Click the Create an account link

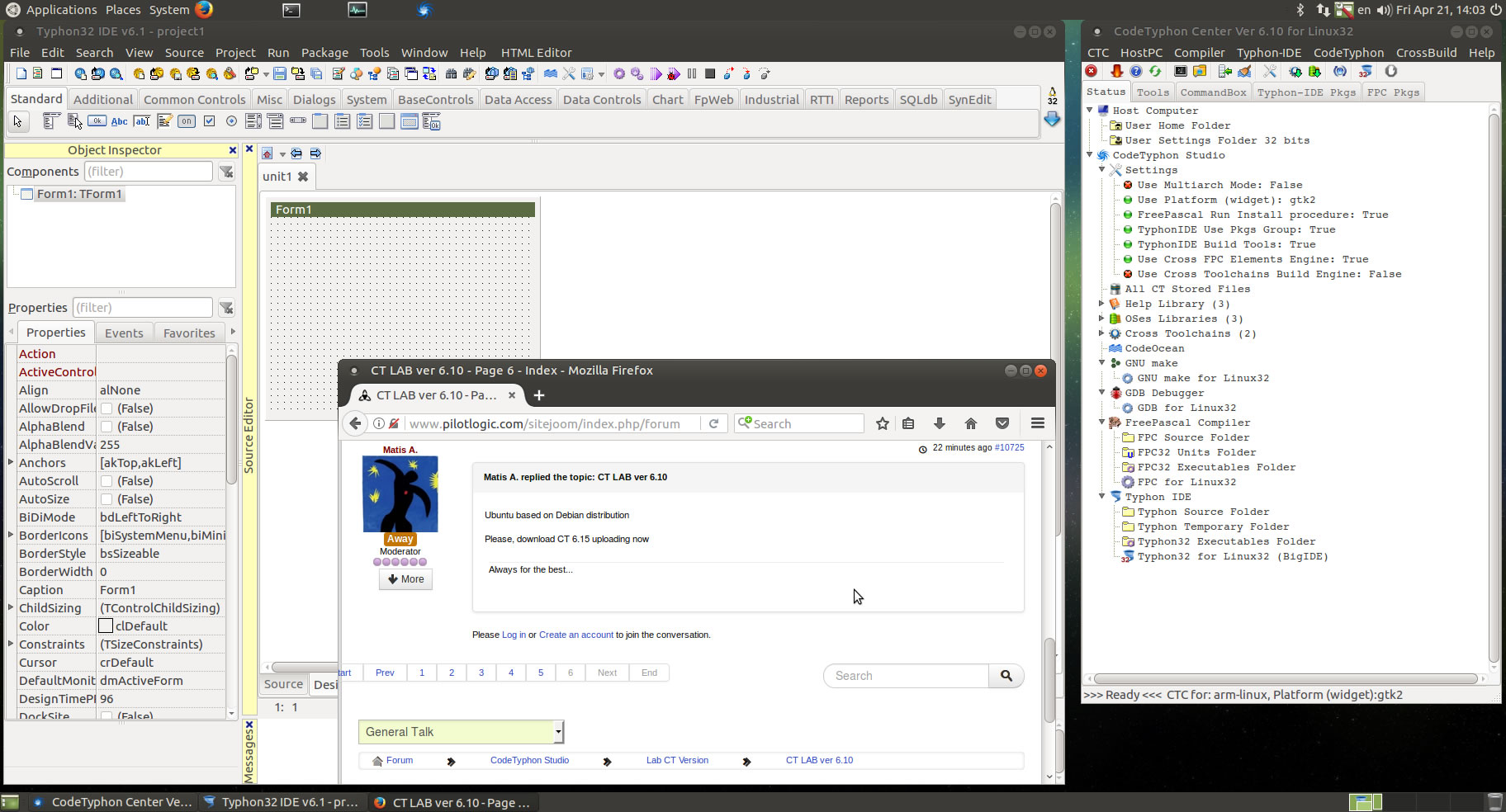coord(576,635)
